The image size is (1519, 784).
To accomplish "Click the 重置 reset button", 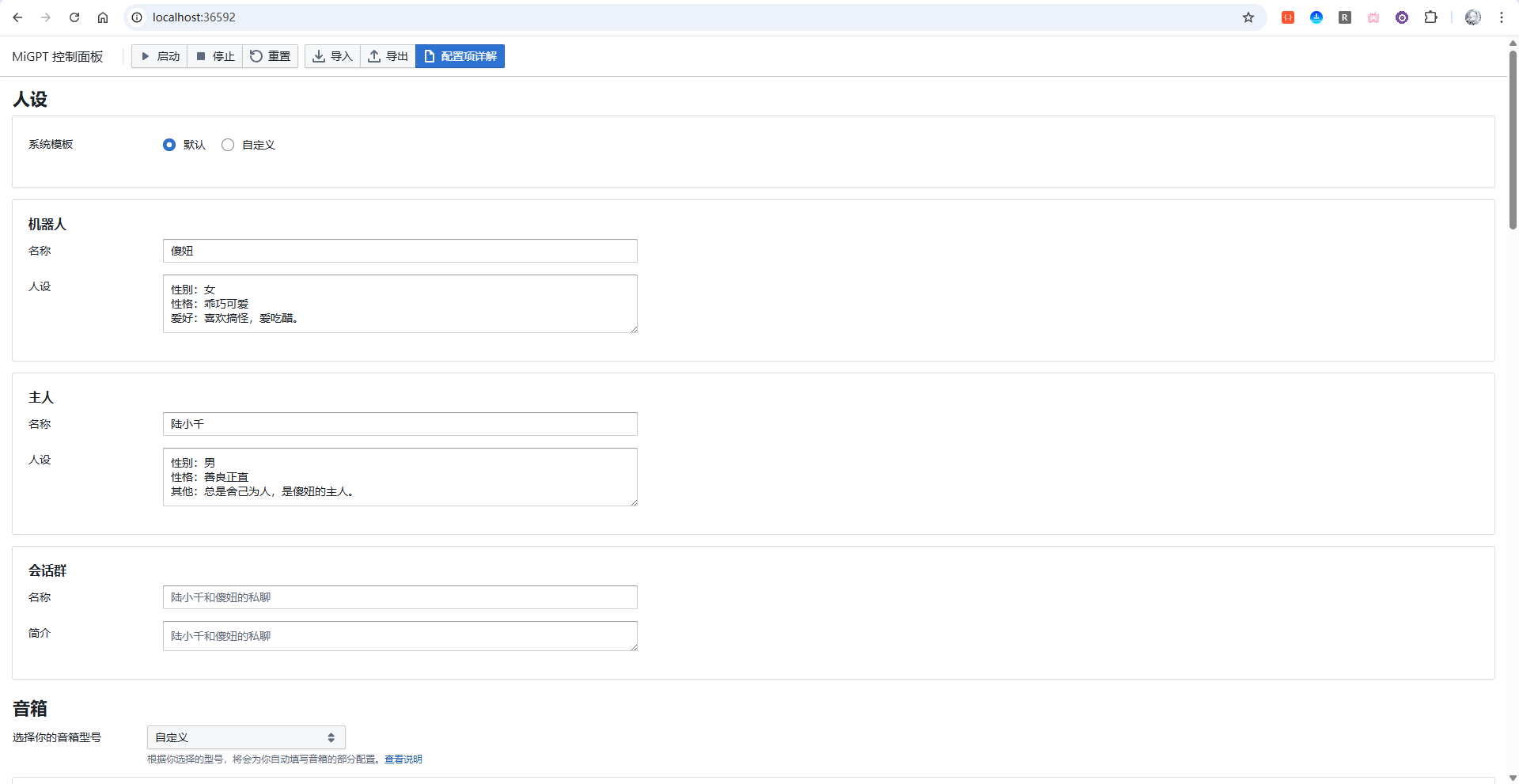I will [x=270, y=56].
